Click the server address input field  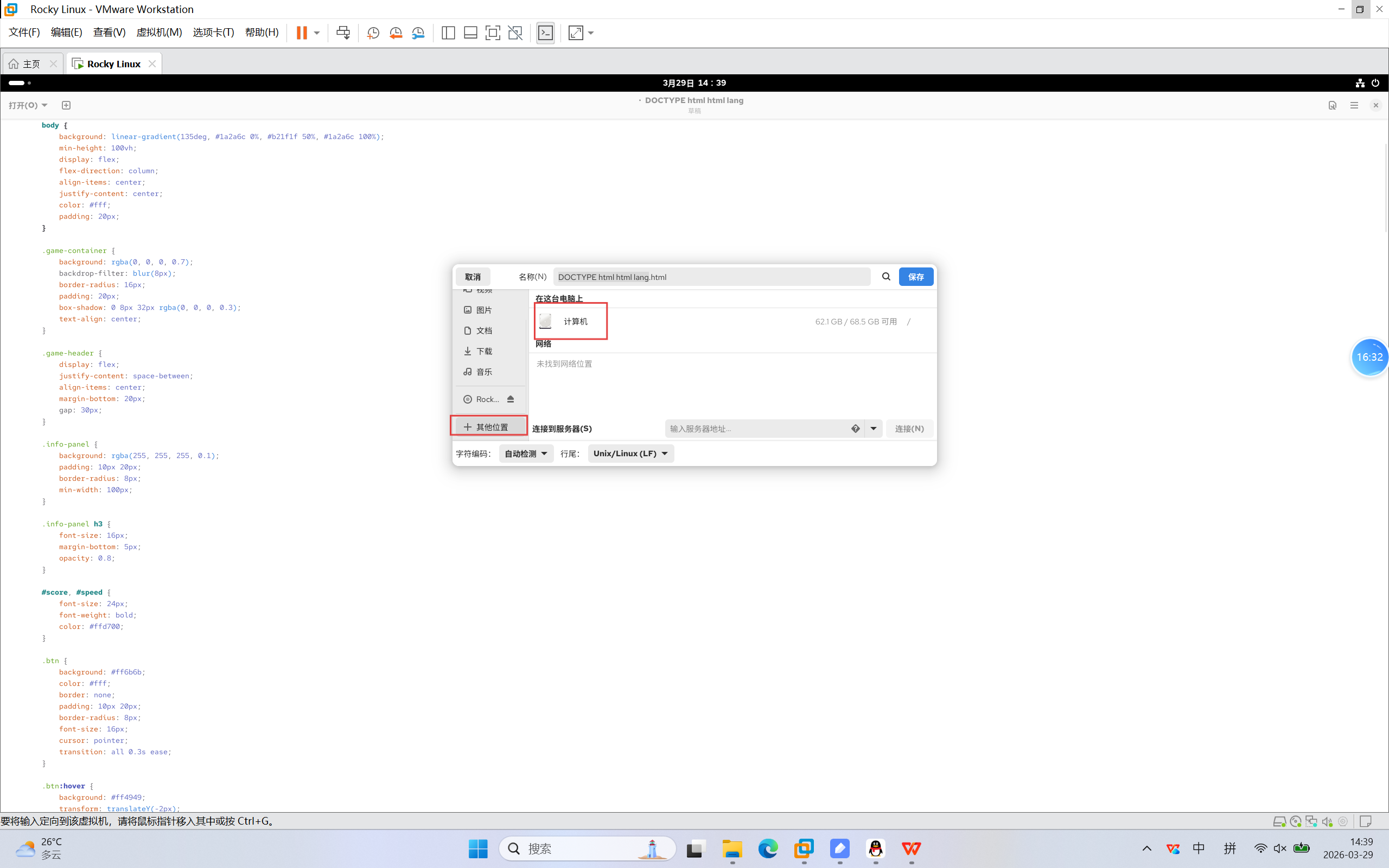click(x=756, y=429)
